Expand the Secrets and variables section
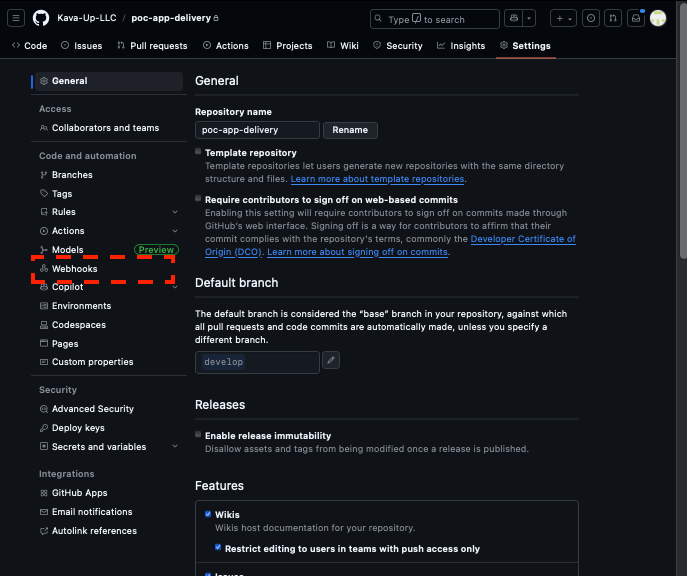The width and height of the screenshot is (687, 576). [x=175, y=447]
